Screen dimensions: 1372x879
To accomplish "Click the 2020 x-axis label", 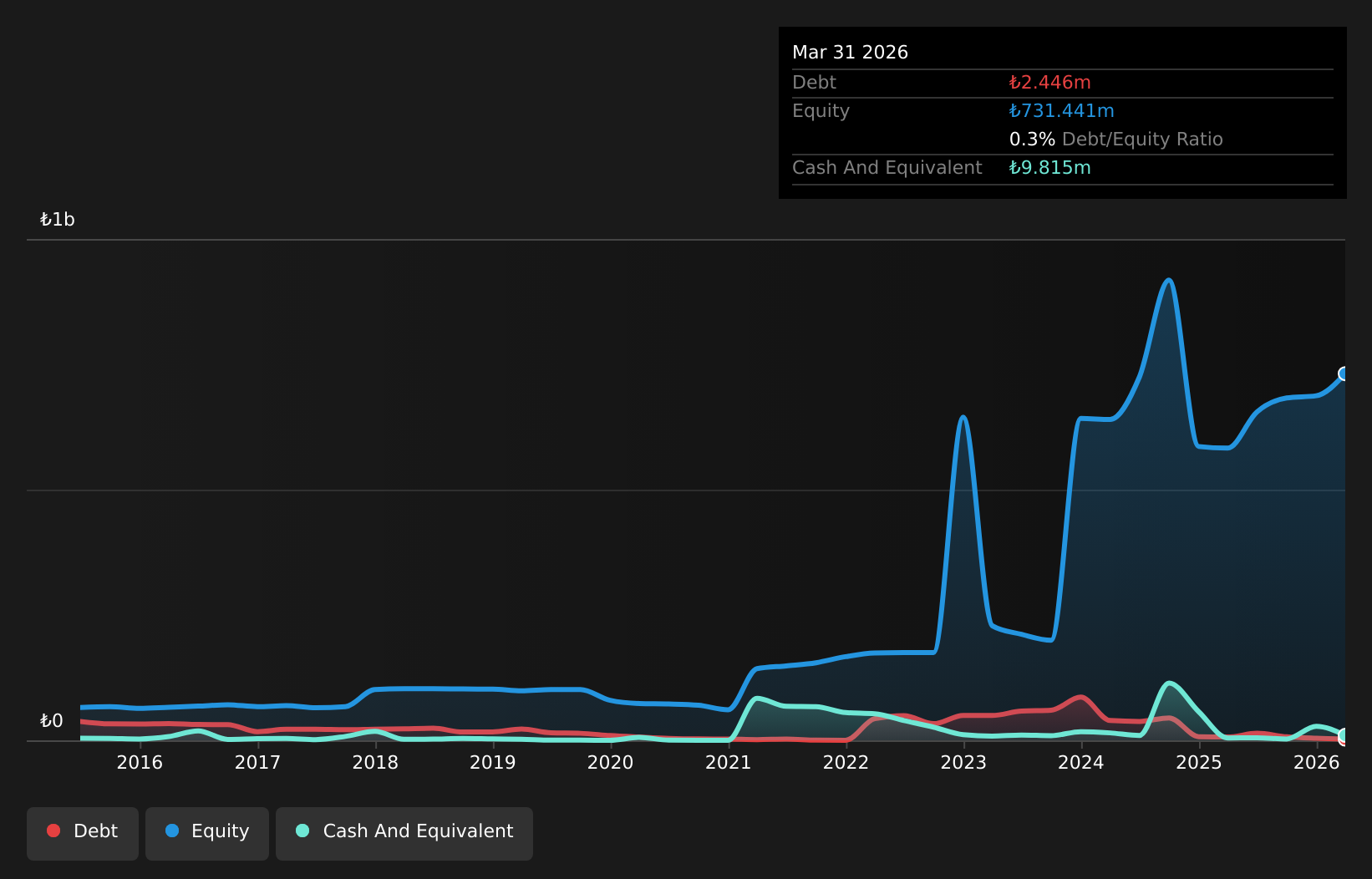I will pos(611,763).
